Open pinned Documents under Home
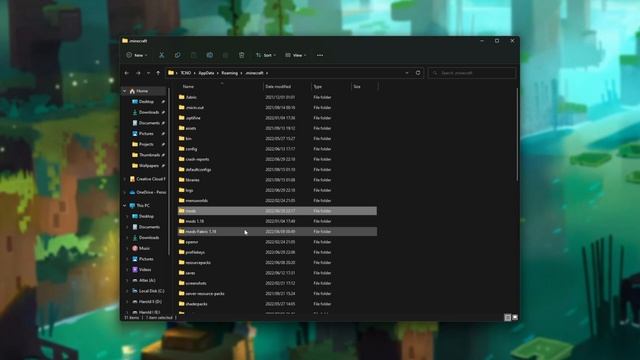 (149, 123)
